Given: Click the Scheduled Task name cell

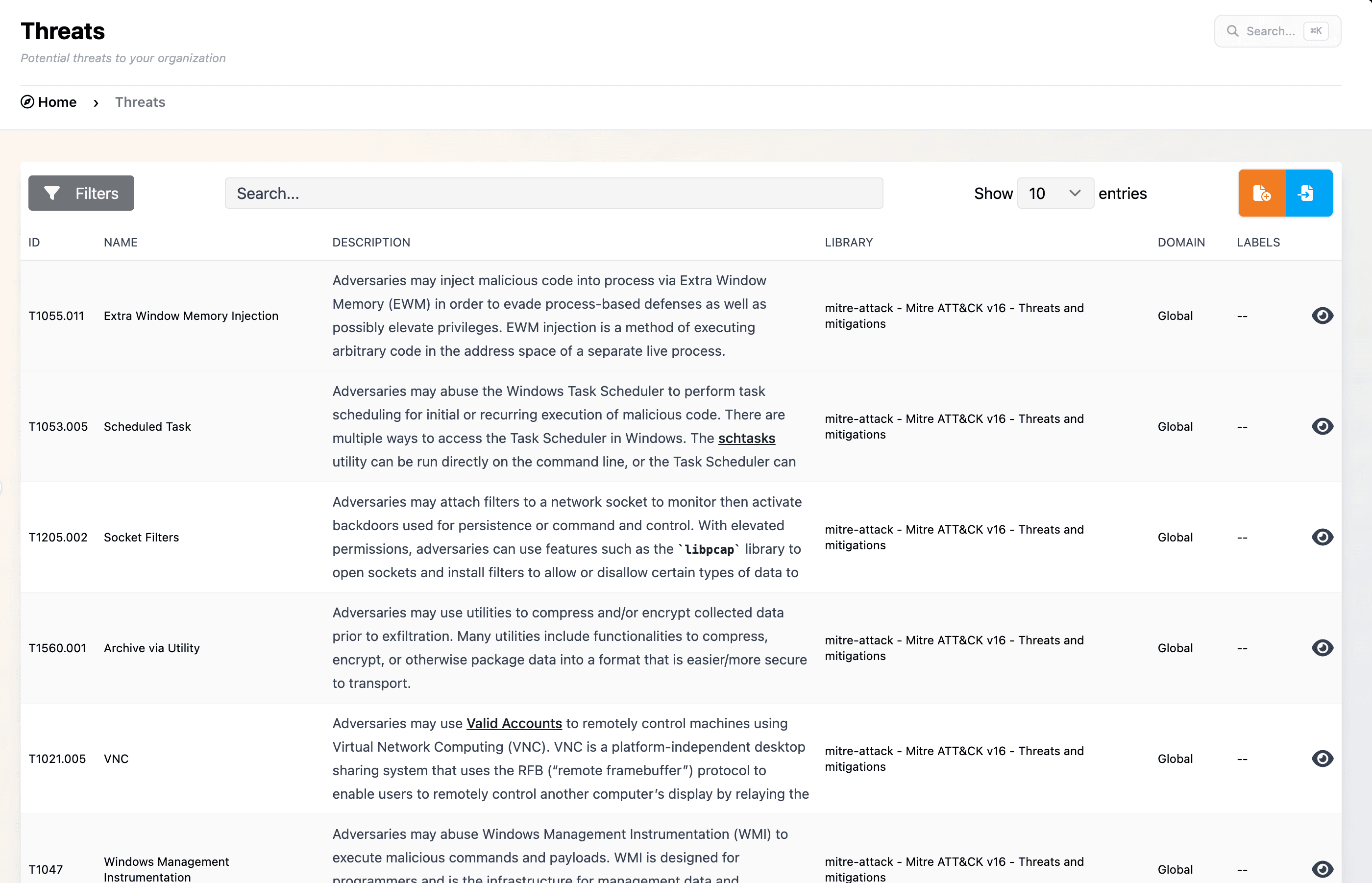Looking at the screenshot, I should (x=147, y=427).
